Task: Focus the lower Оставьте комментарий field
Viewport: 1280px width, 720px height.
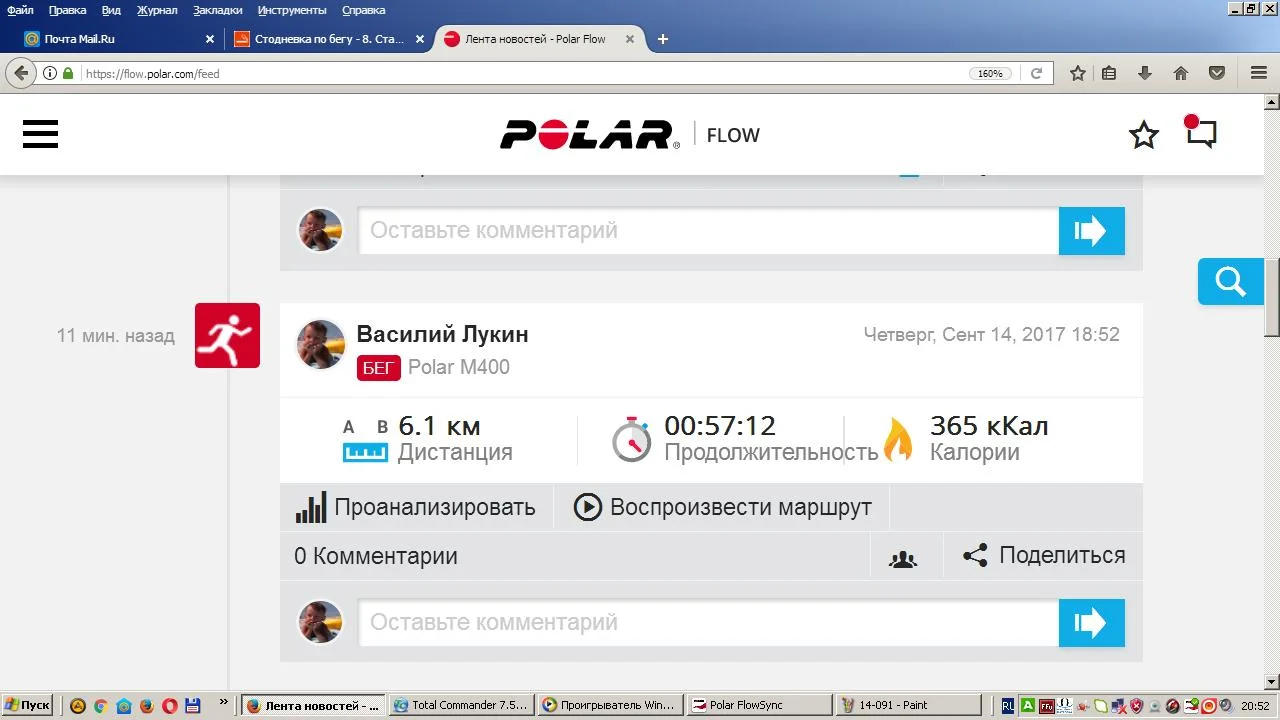Action: [709, 622]
